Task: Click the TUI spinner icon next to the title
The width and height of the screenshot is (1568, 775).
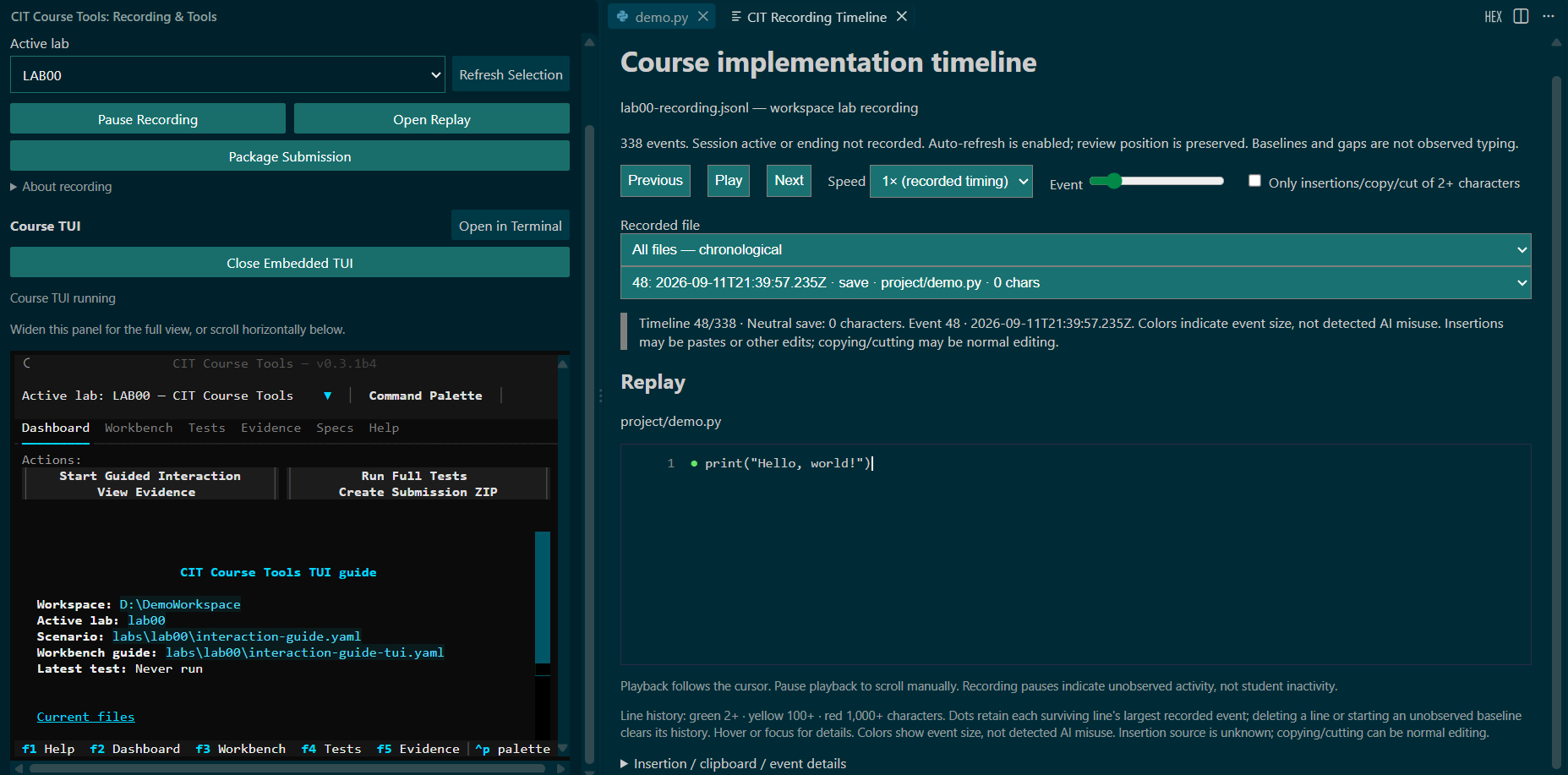Action: pos(27,363)
